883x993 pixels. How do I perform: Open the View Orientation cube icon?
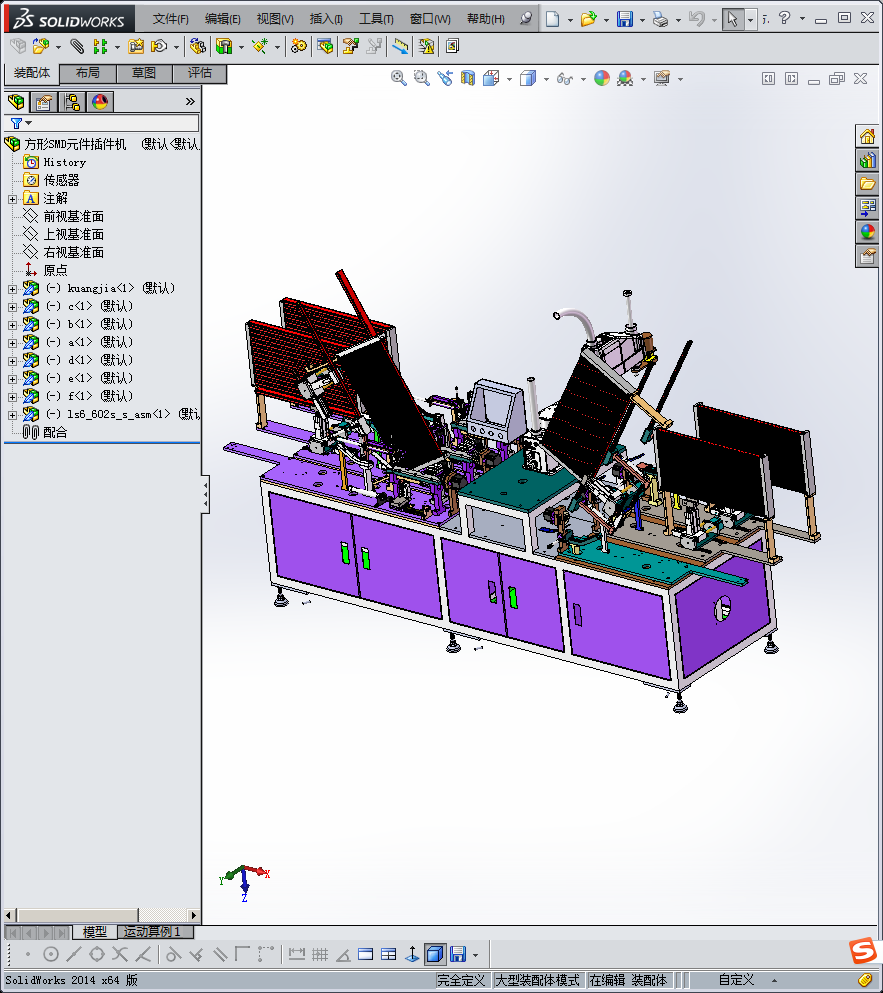click(x=491, y=78)
